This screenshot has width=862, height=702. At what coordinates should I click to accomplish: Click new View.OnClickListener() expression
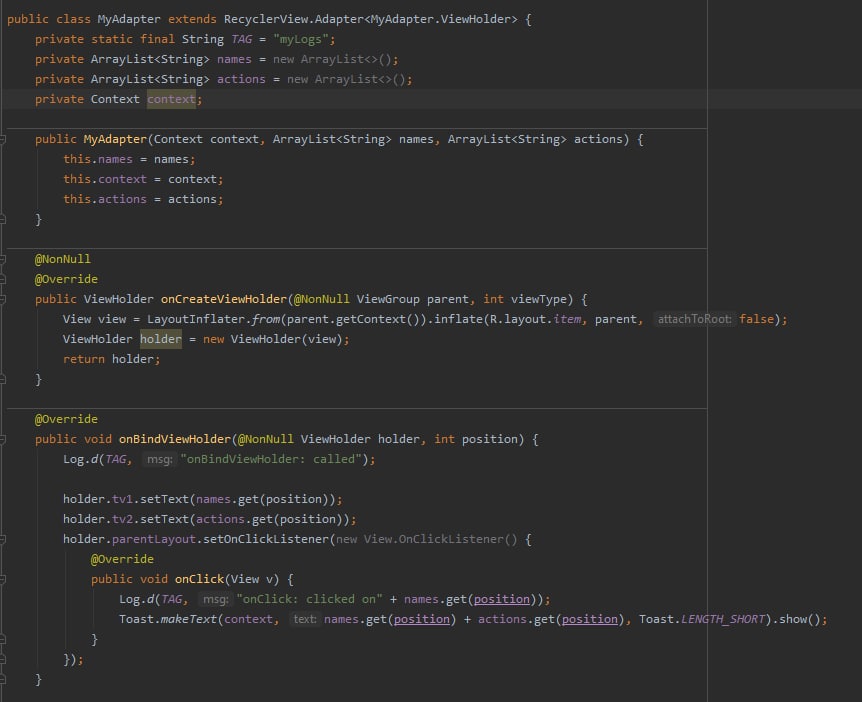point(427,539)
